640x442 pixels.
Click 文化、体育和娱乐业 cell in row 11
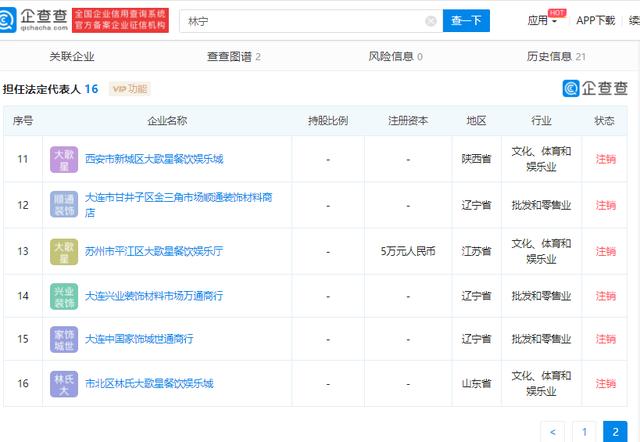click(541, 159)
